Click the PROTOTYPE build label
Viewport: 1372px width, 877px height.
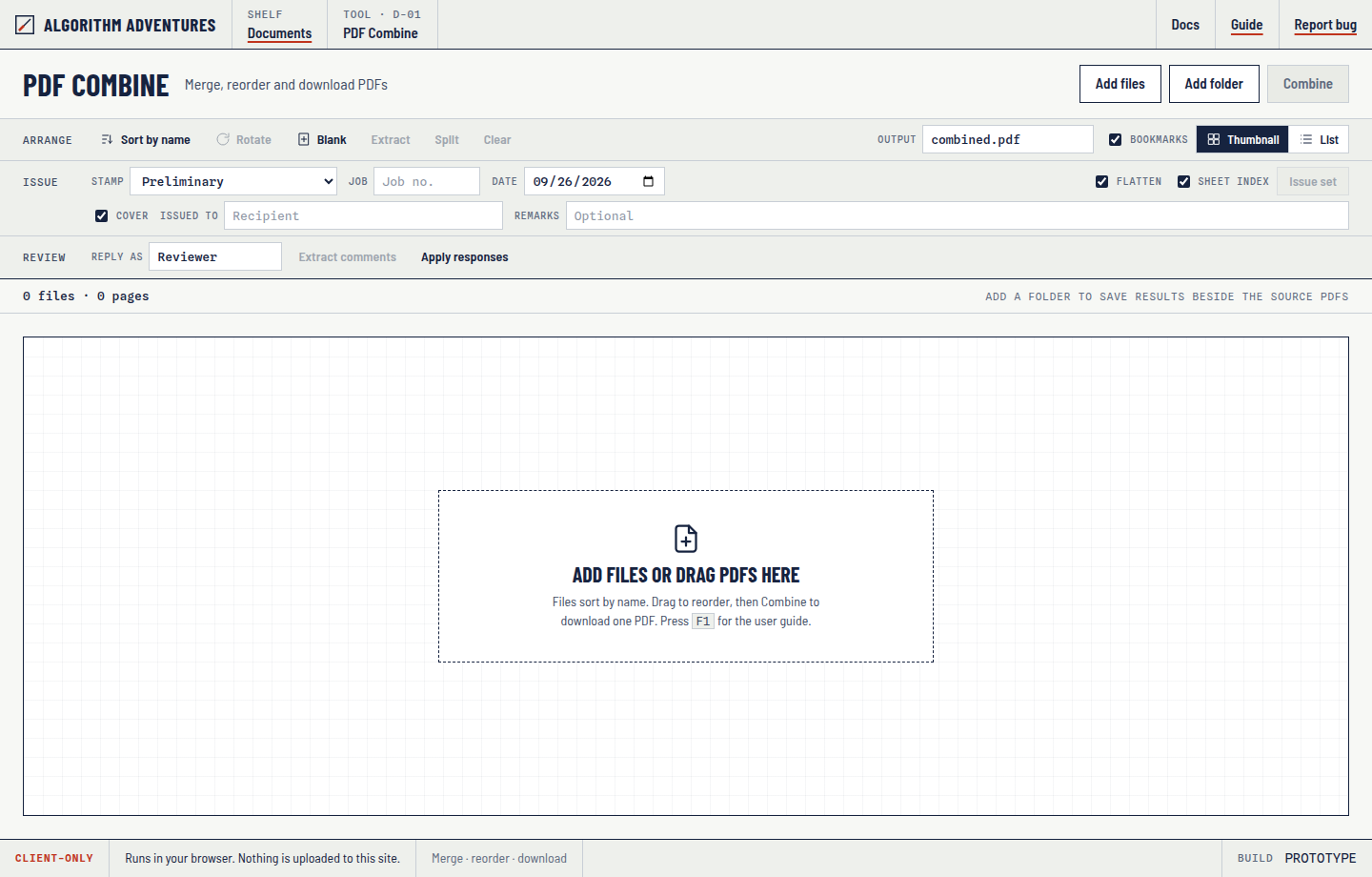(x=1321, y=858)
